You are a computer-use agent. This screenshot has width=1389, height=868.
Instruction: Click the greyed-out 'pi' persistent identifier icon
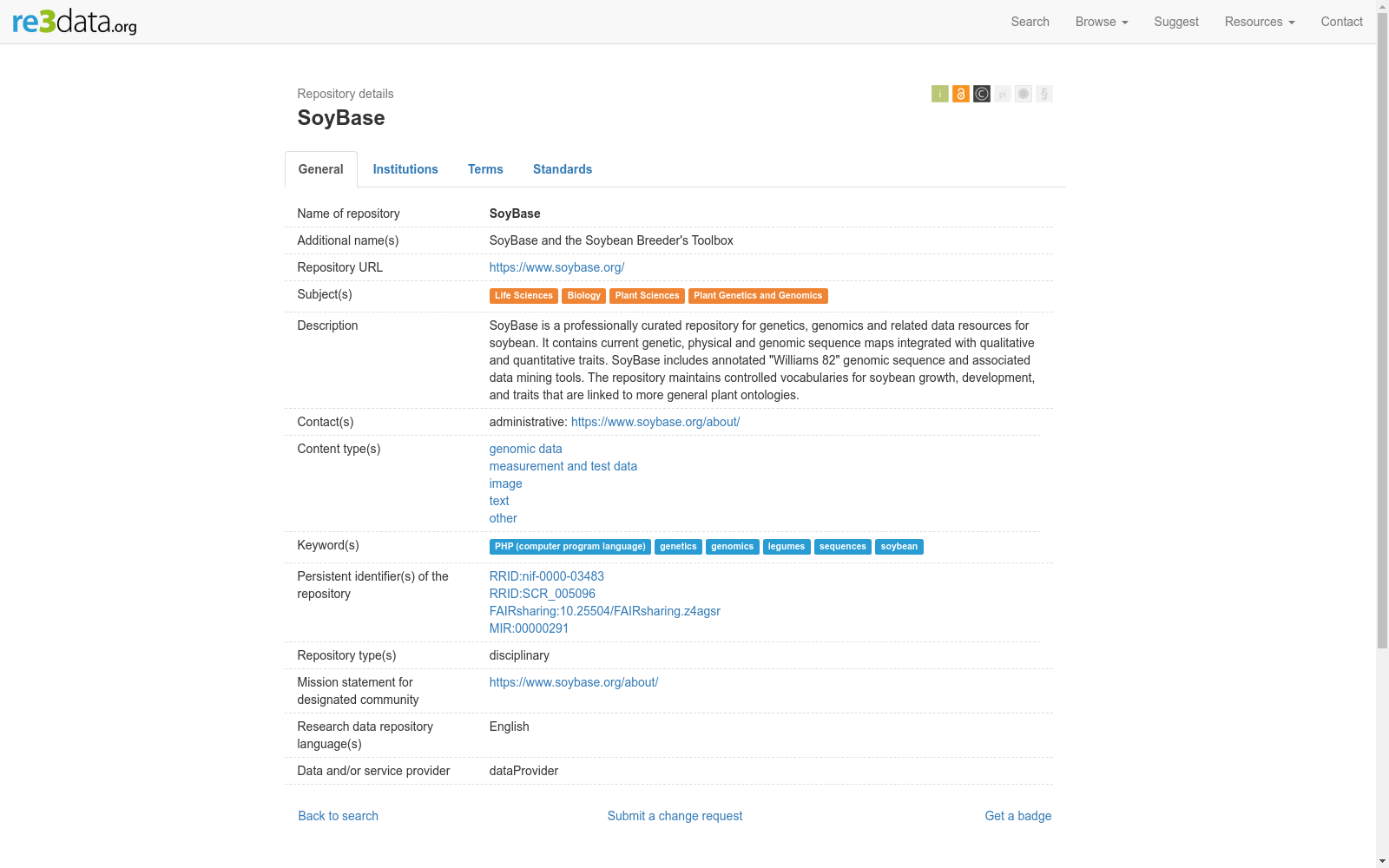1003,94
